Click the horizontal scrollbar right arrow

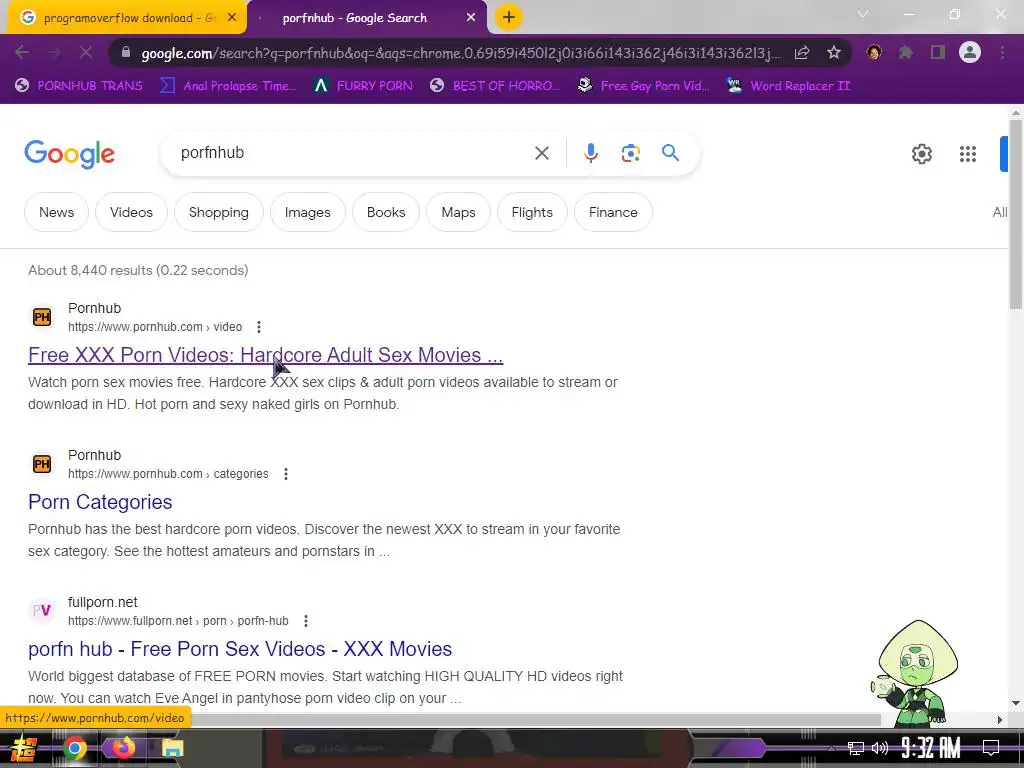click(1000, 720)
